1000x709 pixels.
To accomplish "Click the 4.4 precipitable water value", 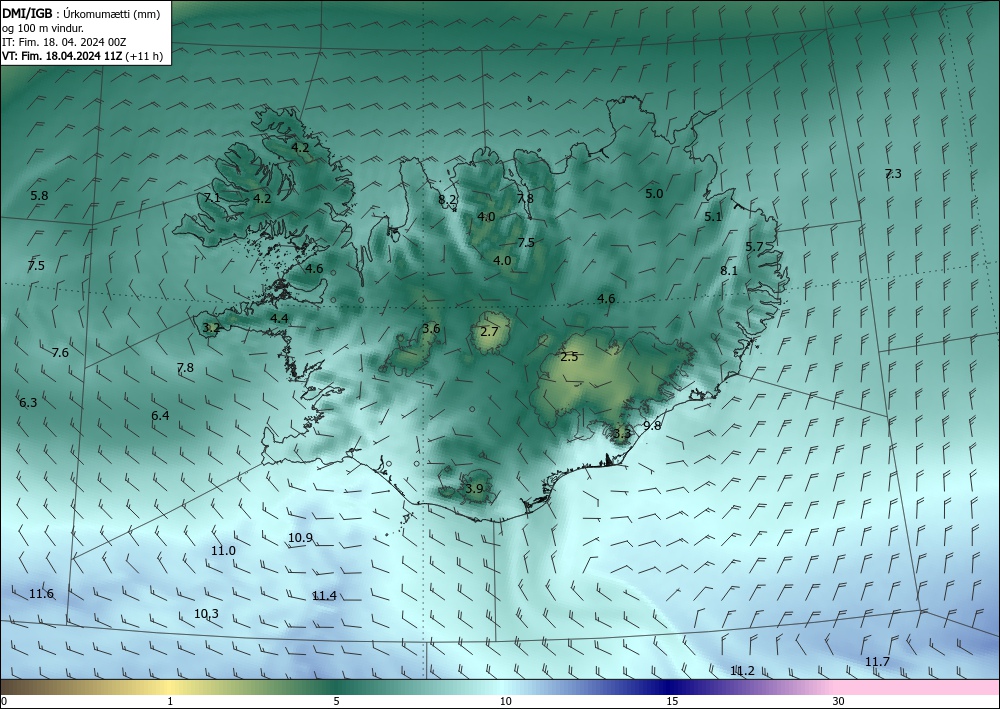I will tap(279, 319).
